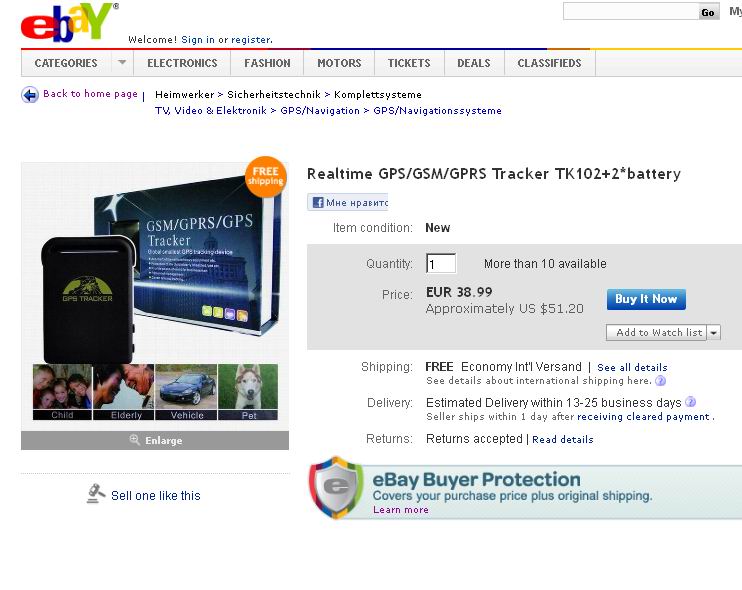Click the eBay Buyer Protection shield icon
Viewport: 742px width, 590px height.
coord(336,488)
